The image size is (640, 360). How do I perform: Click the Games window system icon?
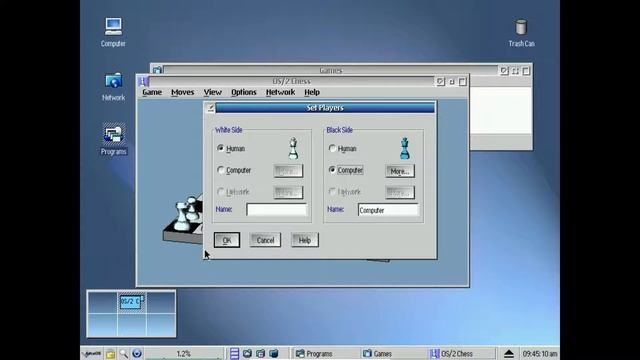[x=157, y=70]
